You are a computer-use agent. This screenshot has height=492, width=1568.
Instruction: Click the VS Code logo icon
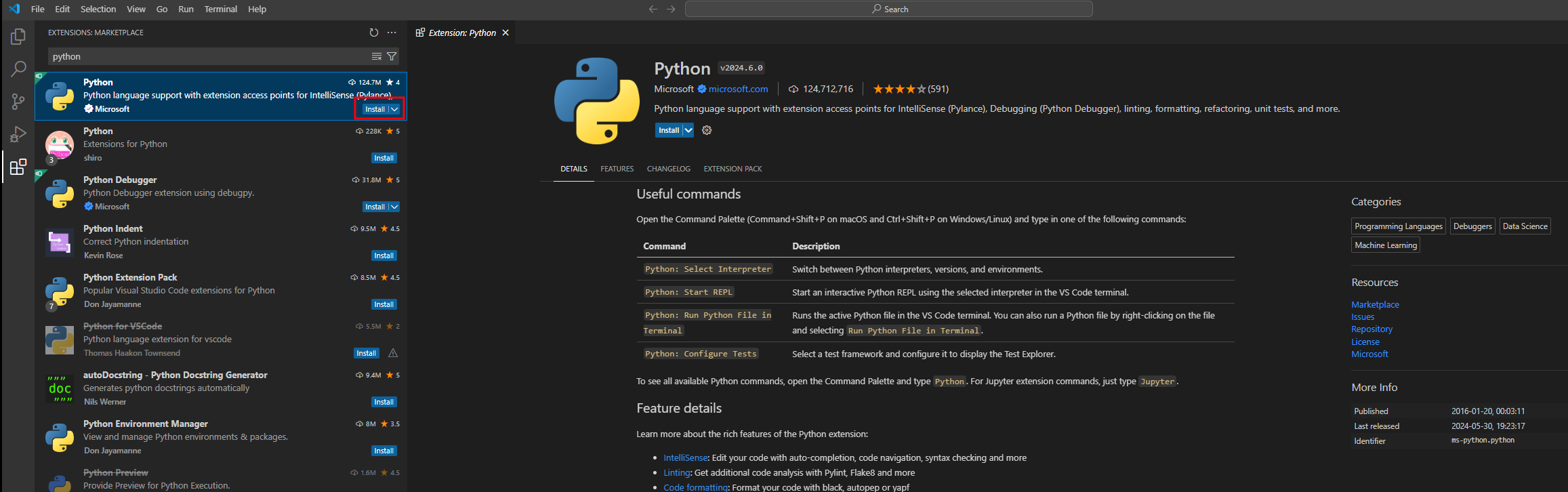[14, 9]
